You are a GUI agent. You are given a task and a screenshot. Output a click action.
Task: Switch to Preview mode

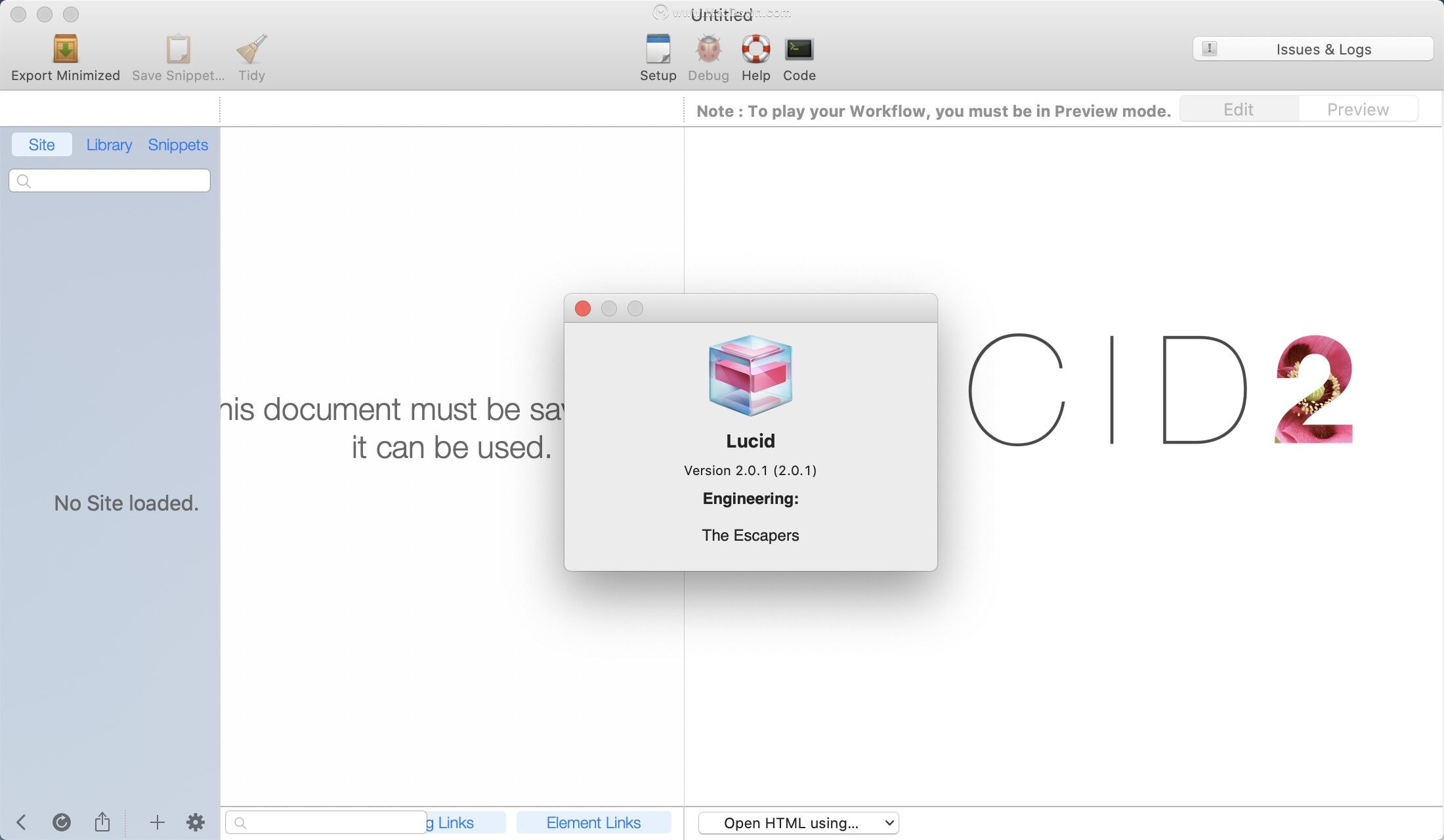[x=1358, y=109]
